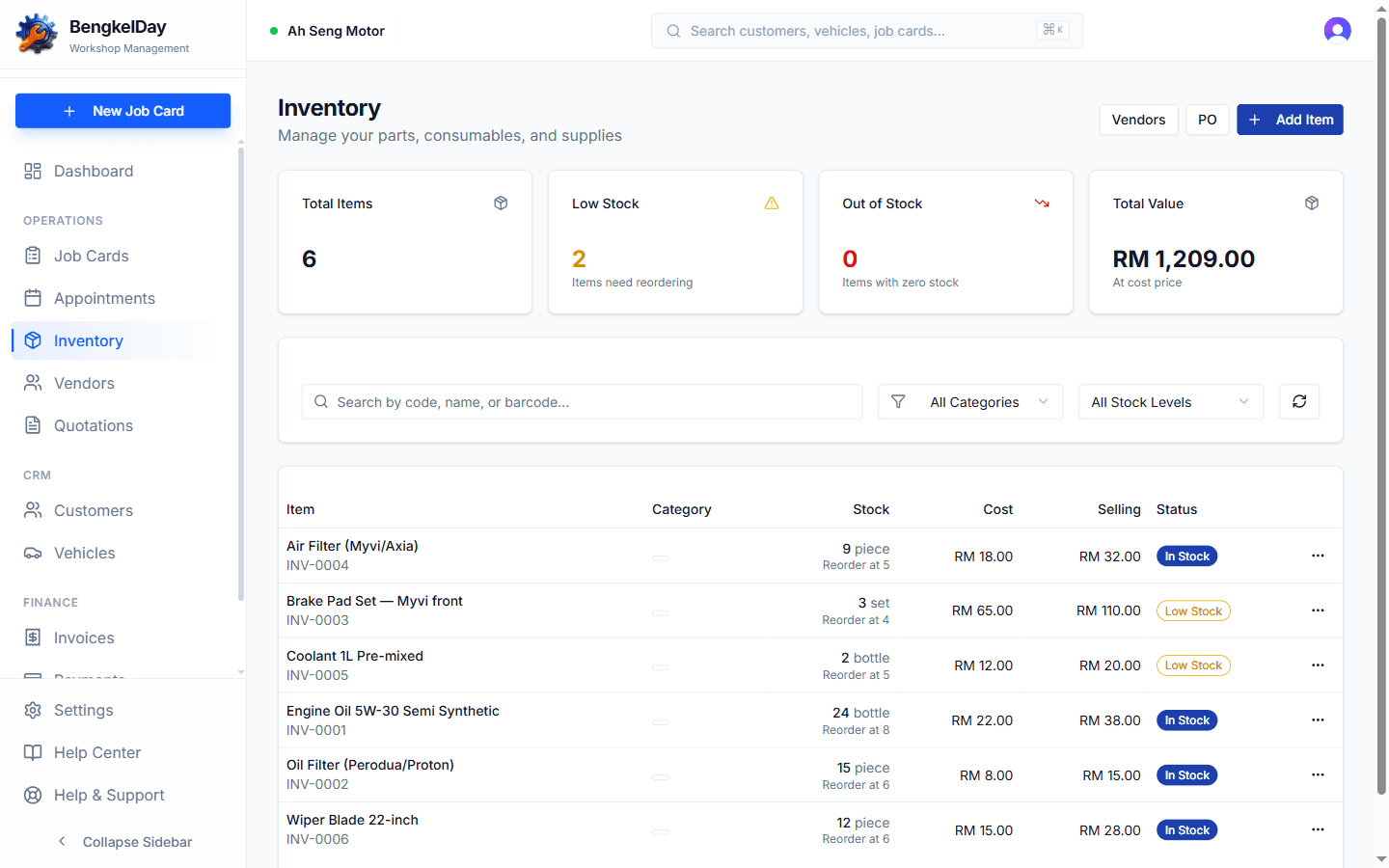Click the Dashboard grid icon
Image resolution: width=1389 pixels, height=868 pixels.
pyautogui.click(x=33, y=171)
